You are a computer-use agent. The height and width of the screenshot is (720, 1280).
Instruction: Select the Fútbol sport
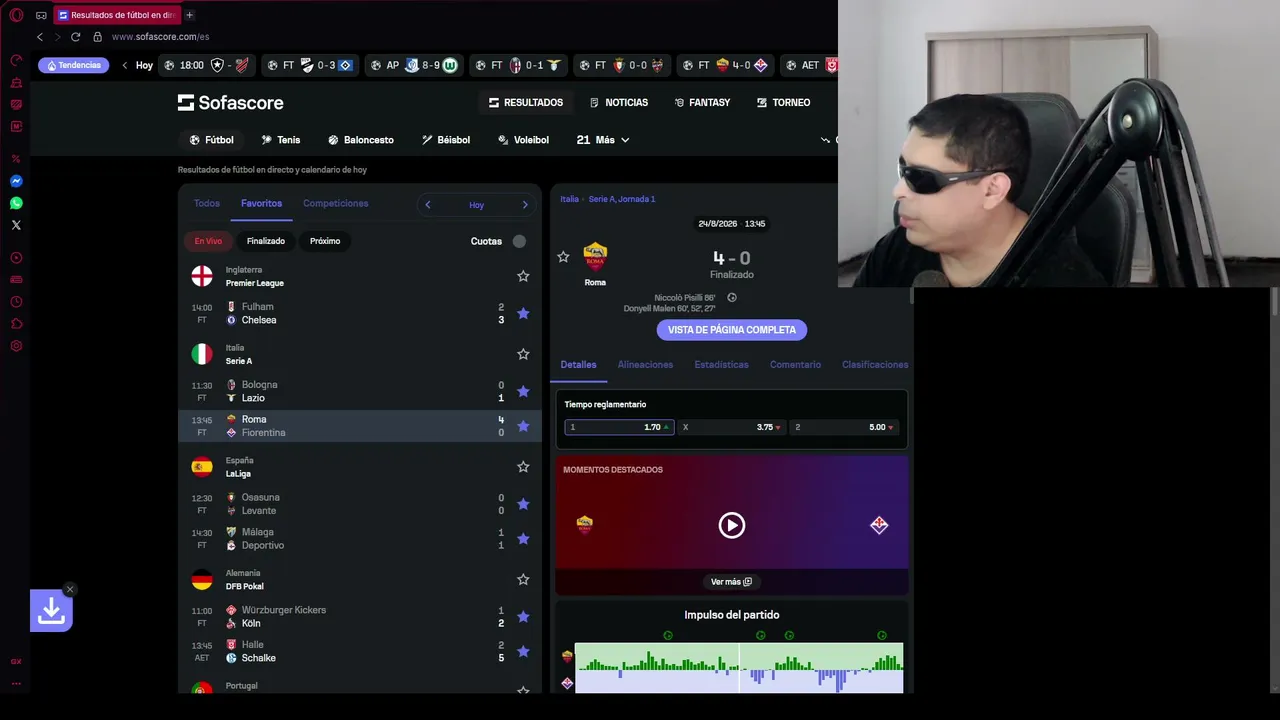coord(211,140)
